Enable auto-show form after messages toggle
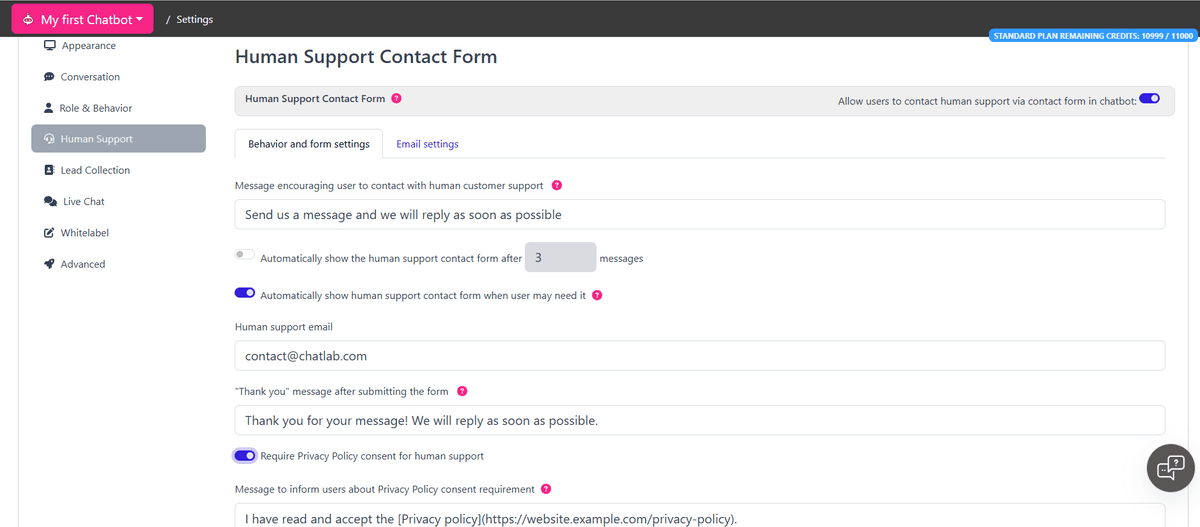Screen dimensions: 1200x527 click(245, 256)
